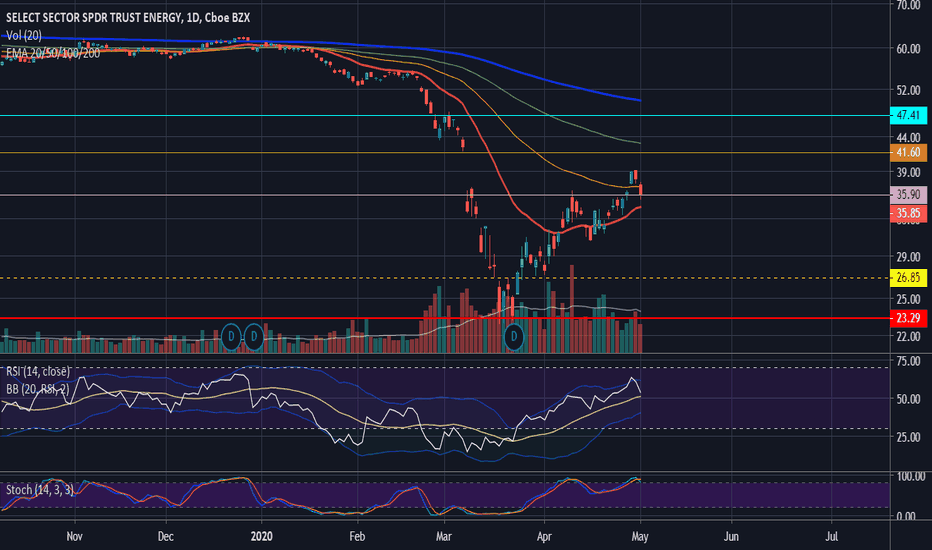Click the 35.90 grey price label
Viewport: 932px width, 550px height.
pyautogui.click(x=908, y=194)
